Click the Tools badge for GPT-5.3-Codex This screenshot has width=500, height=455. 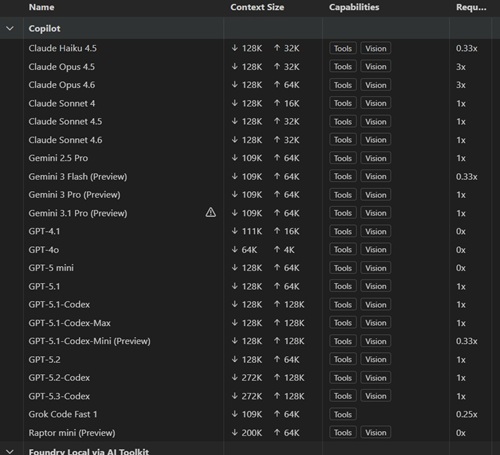343,396
